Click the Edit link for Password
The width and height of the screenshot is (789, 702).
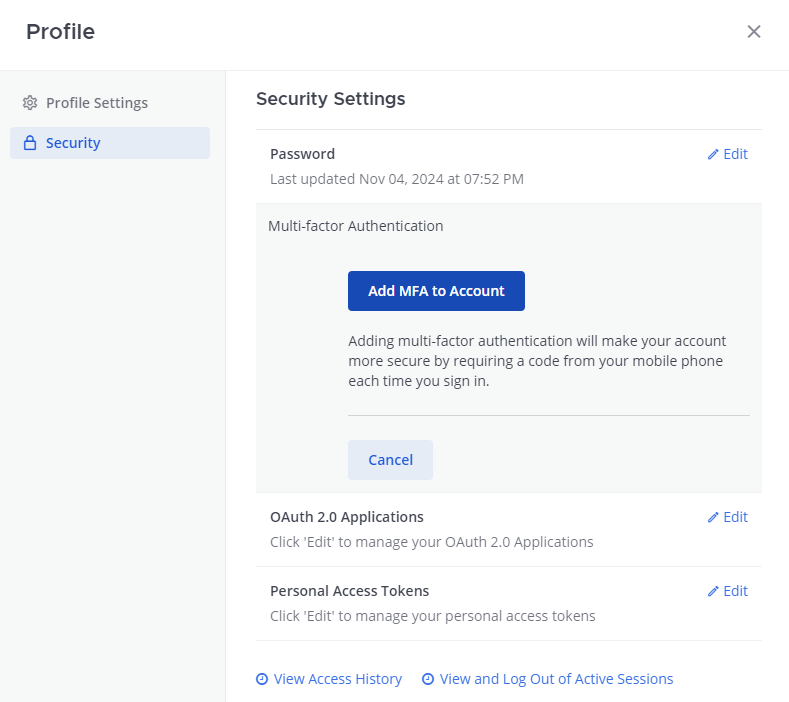(x=735, y=154)
